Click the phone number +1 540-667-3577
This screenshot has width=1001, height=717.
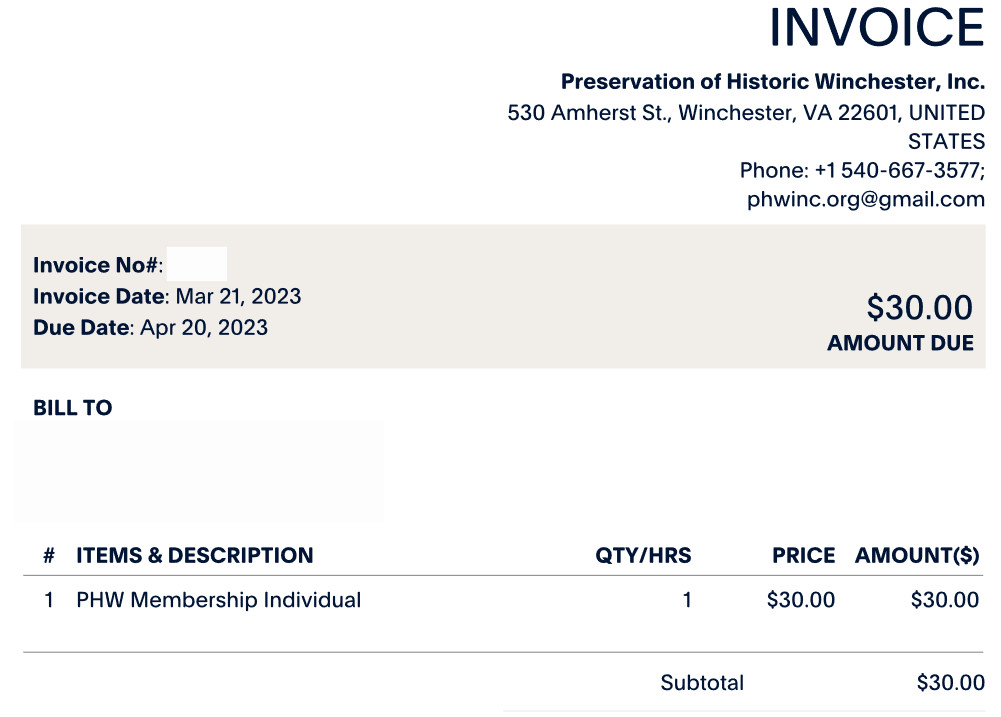click(x=899, y=170)
